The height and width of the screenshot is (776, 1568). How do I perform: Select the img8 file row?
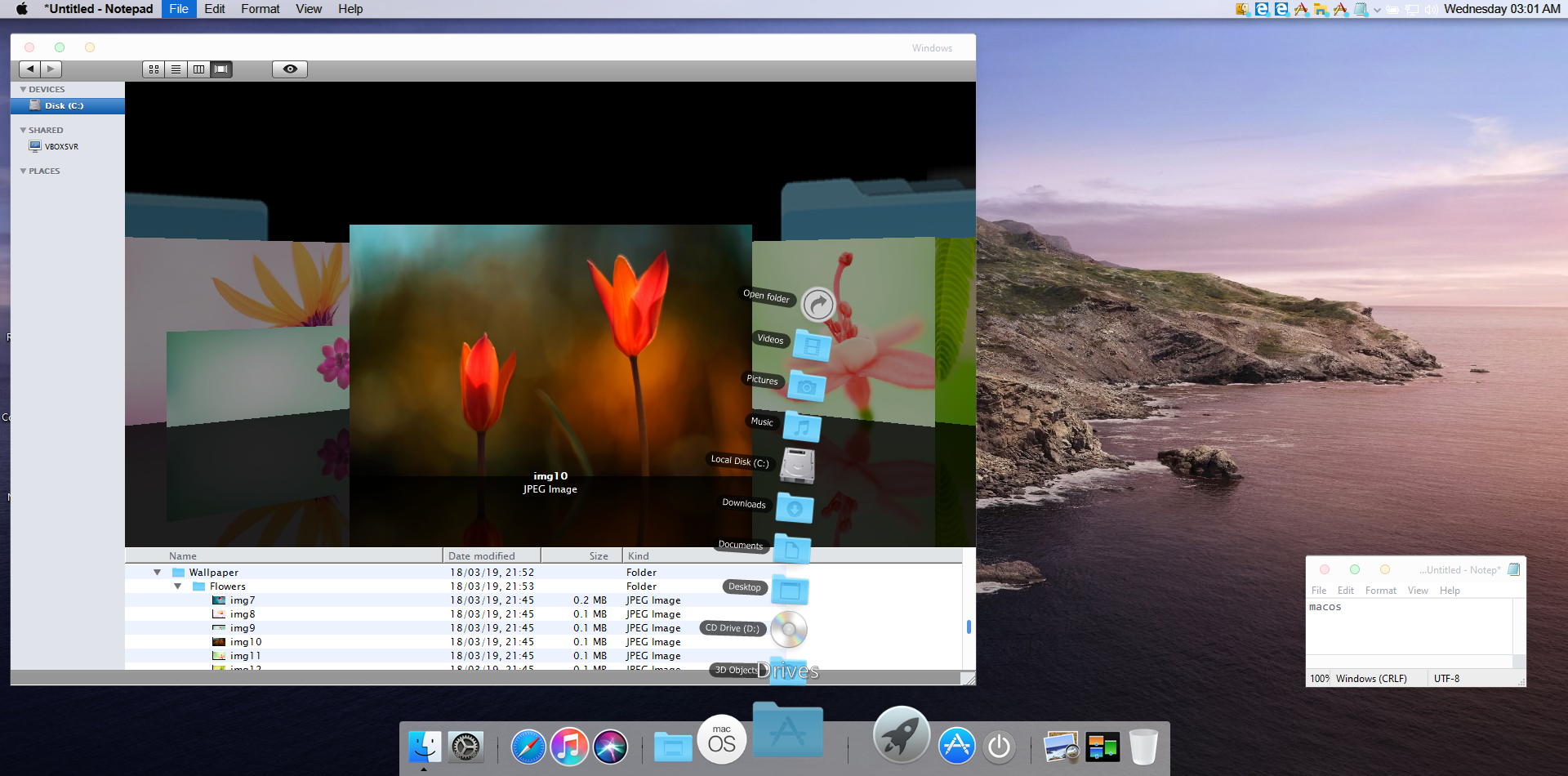(x=243, y=614)
